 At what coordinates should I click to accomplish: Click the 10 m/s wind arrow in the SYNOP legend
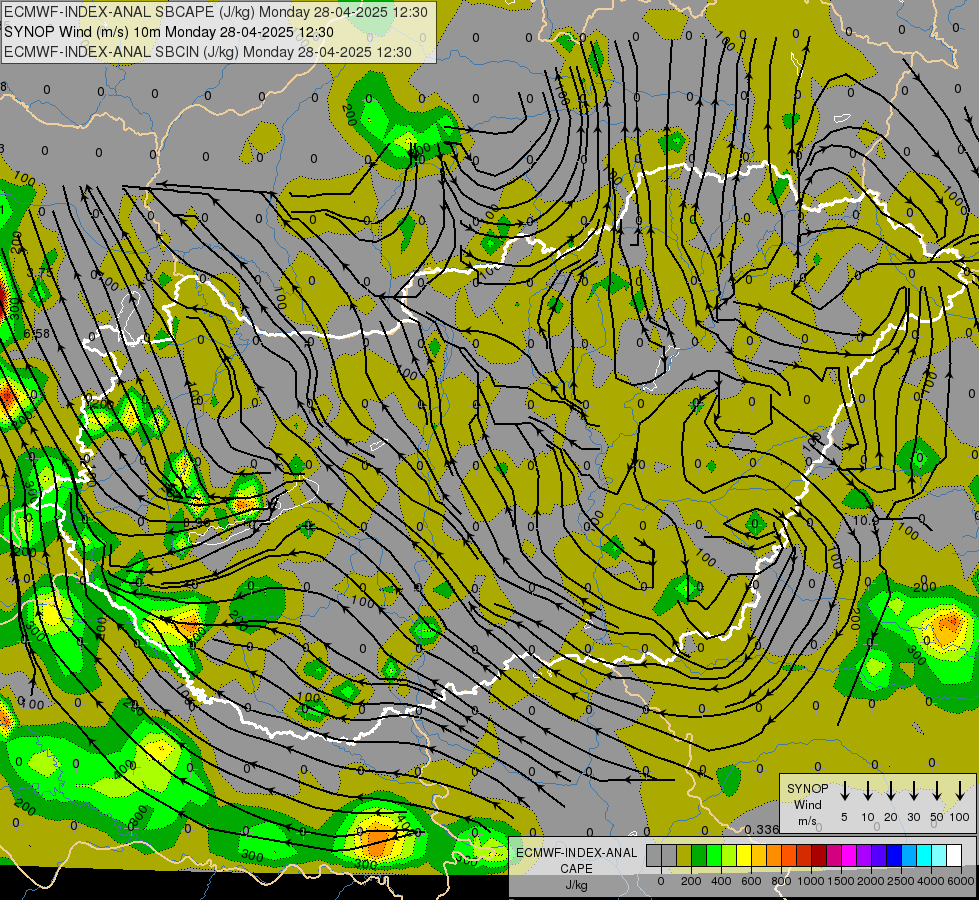(867, 791)
